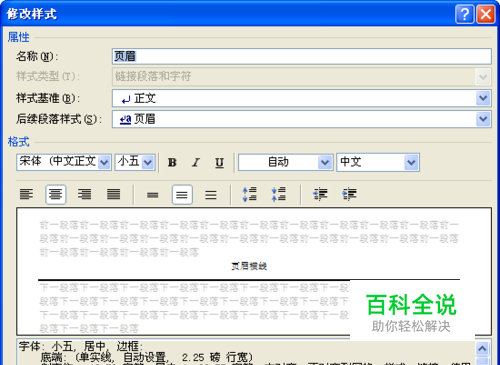This screenshot has width=500, height=365.
Task: Apply justified alignment
Action: coord(113,194)
